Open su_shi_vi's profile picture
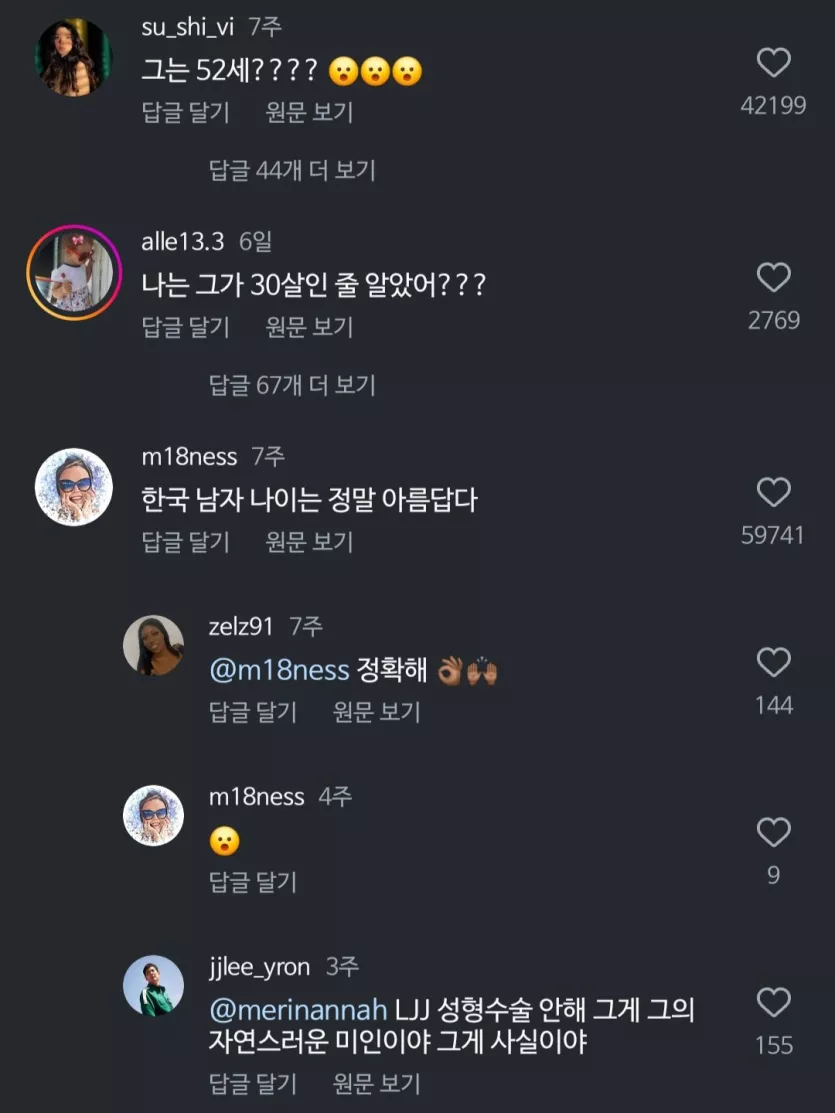The width and height of the screenshot is (835, 1113). pos(74,57)
